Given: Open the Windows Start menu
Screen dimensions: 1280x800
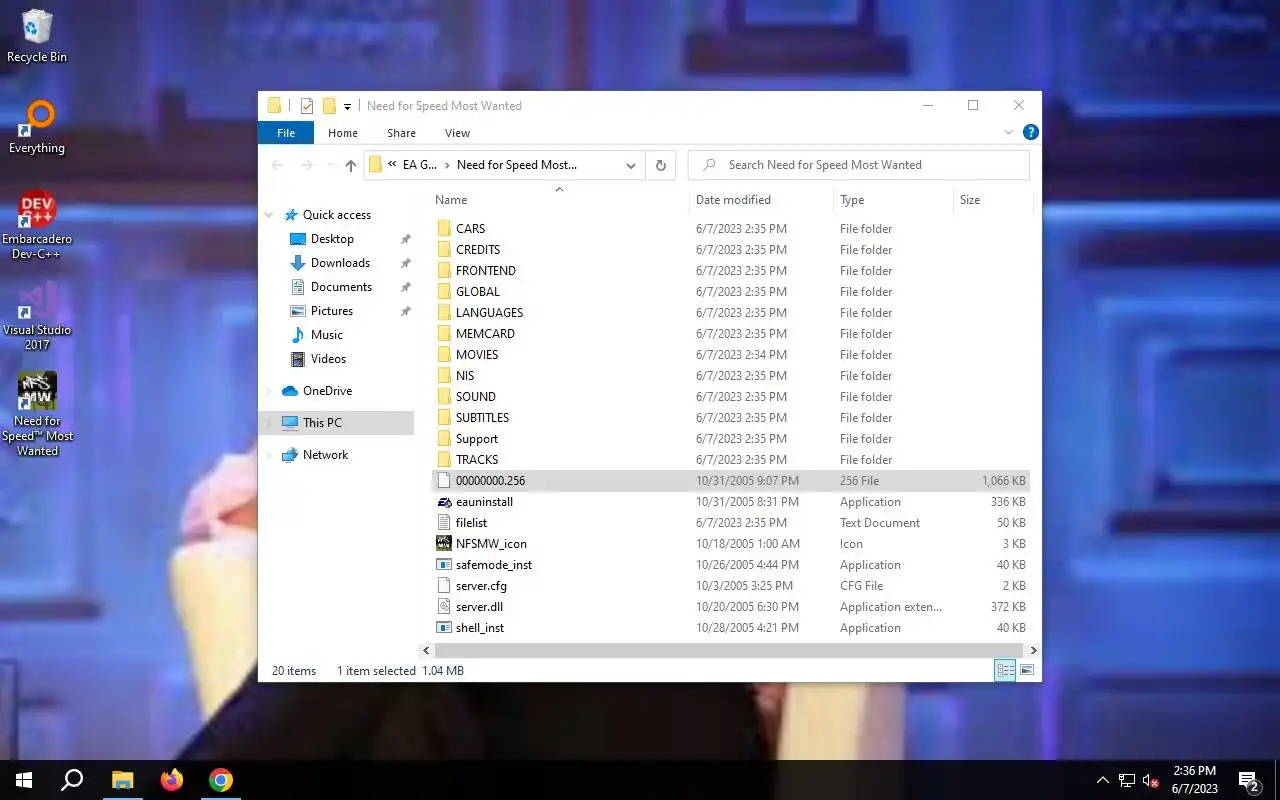Looking at the screenshot, I should [24, 780].
